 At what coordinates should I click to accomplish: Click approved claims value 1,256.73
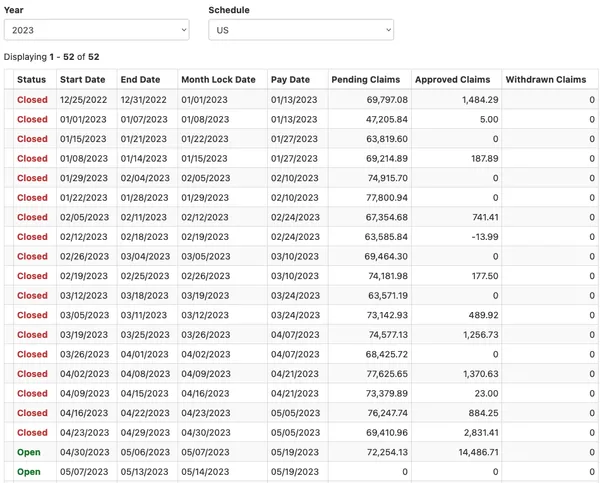[x=481, y=334]
